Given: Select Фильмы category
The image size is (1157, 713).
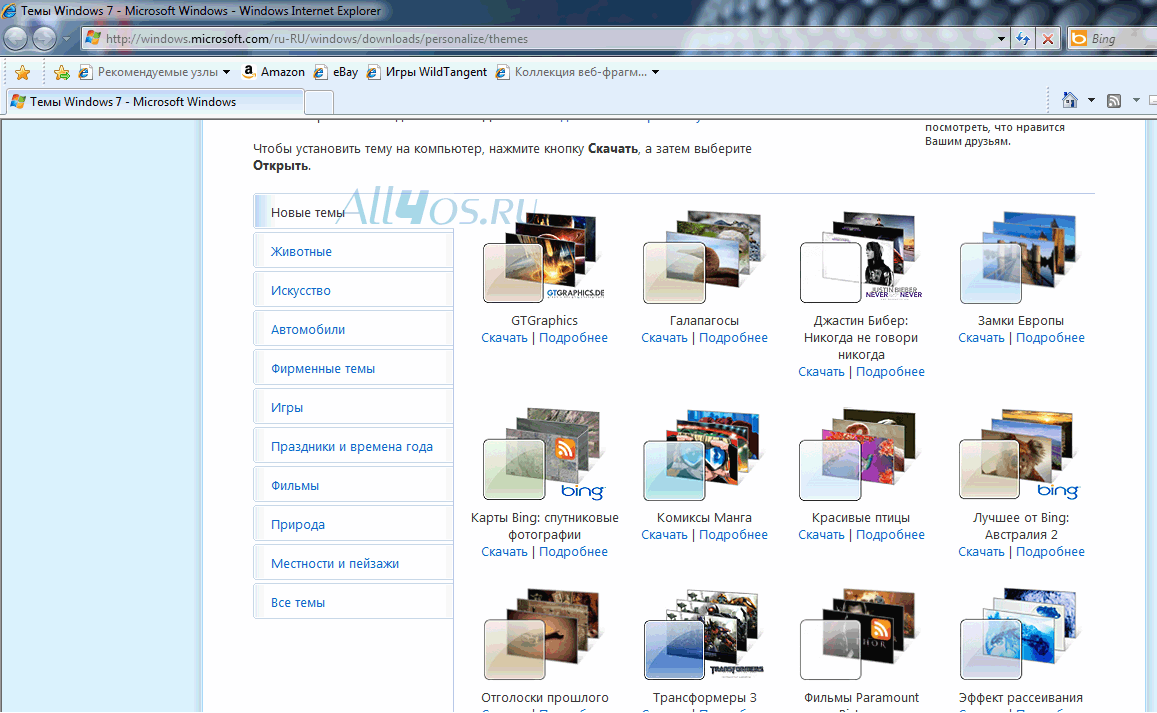Looking at the screenshot, I should pyautogui.click(x=354, y=486).
